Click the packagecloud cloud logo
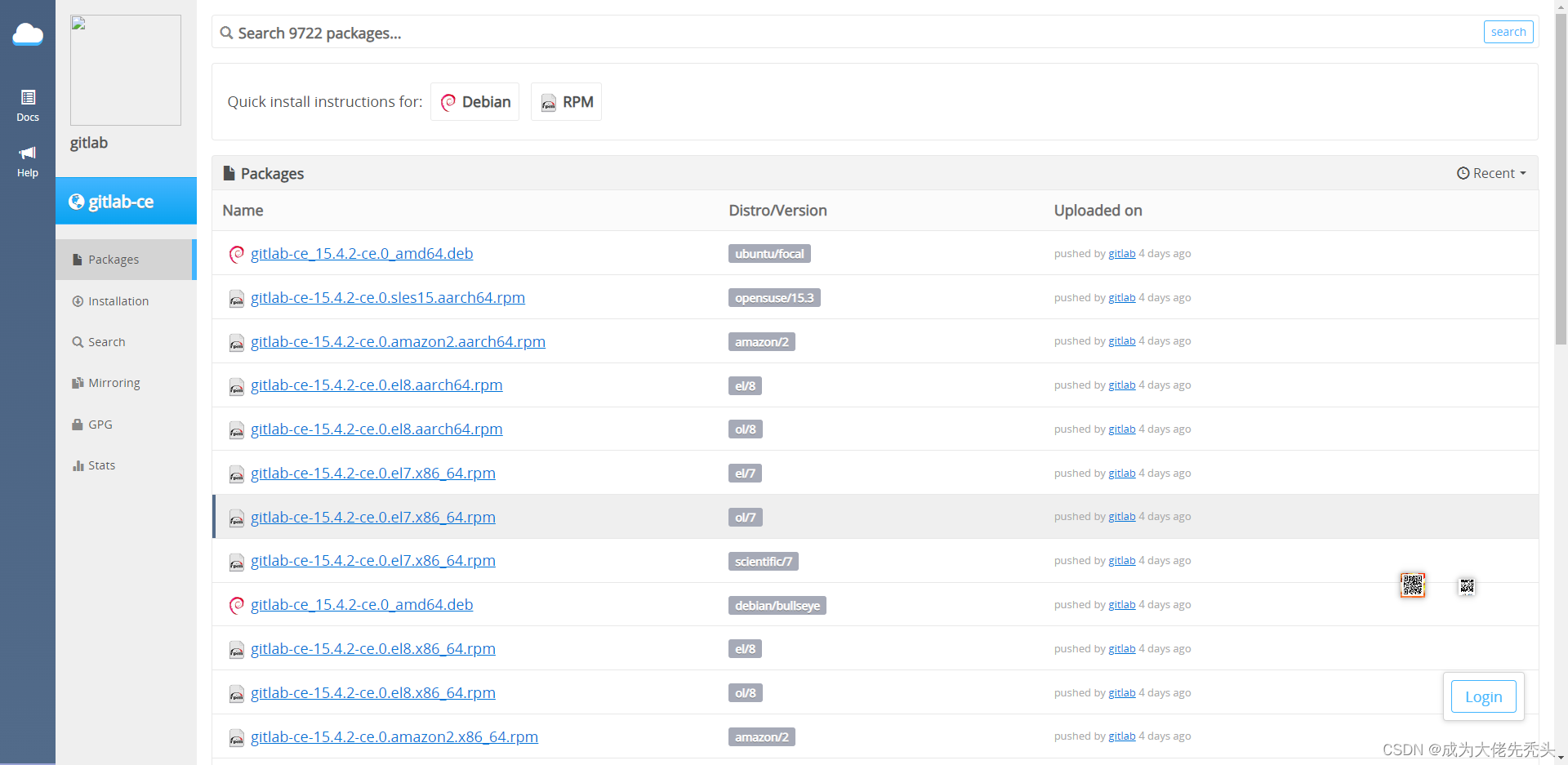Viewport: 1568px width, 765px height. 28,34
